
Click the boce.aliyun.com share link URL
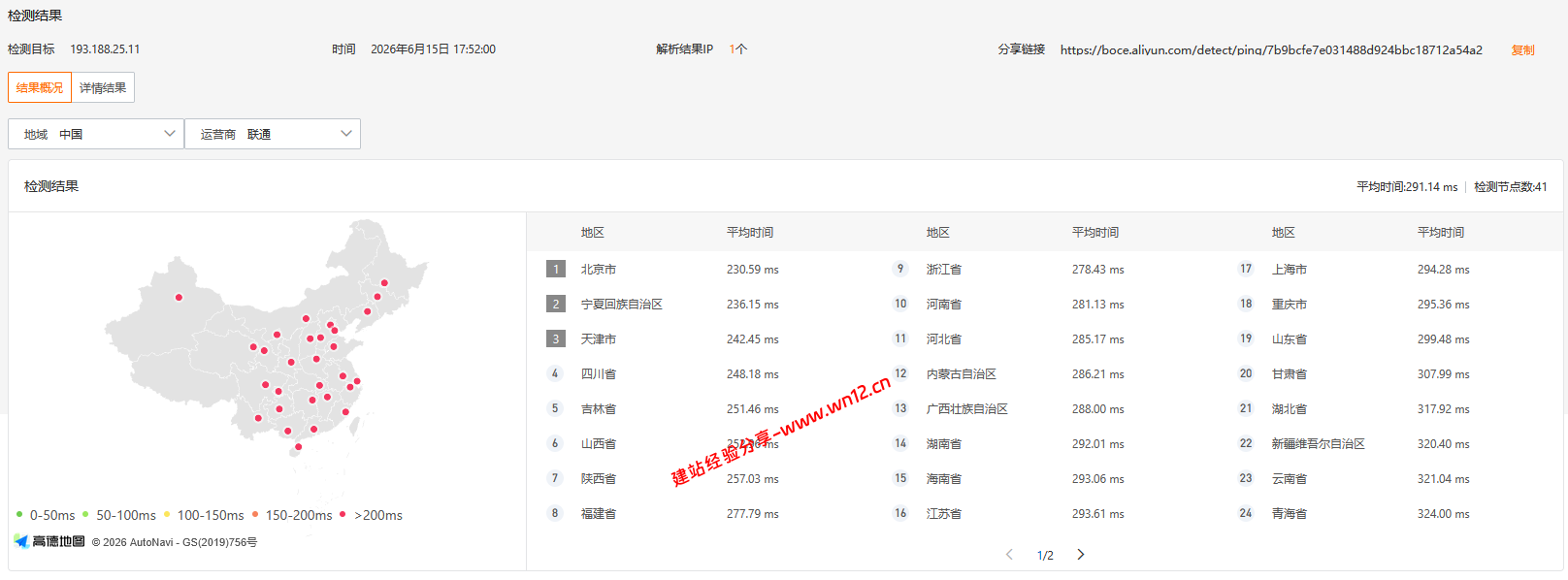(1271, 49)
